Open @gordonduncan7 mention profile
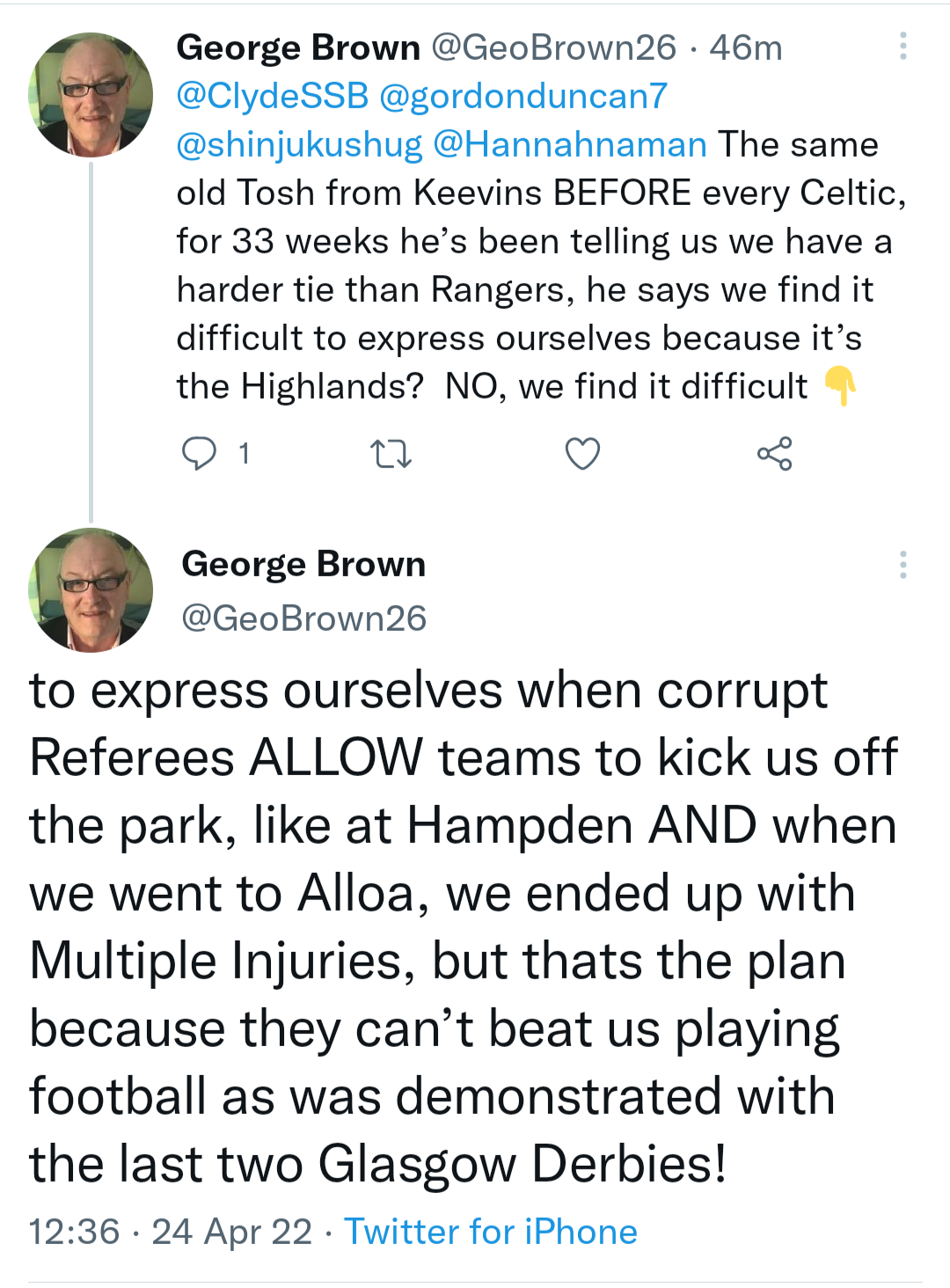This screenshot has width=950, height=1288. click(x=523, y=96)
